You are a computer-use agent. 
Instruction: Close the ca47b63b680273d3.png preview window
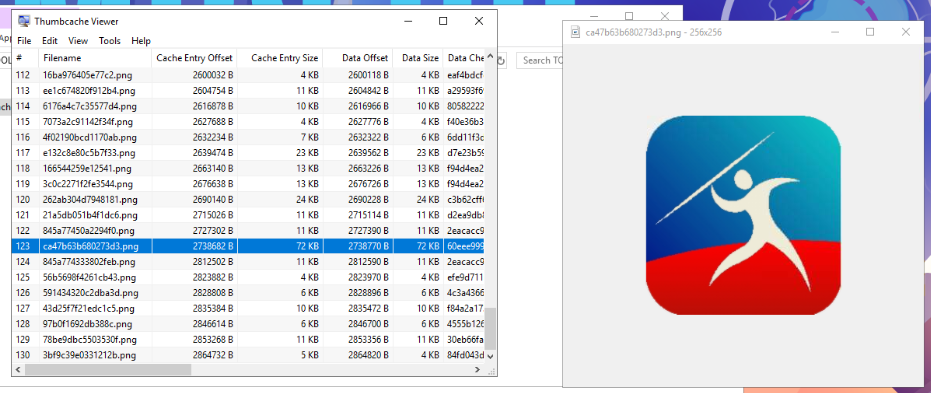tap(906, 32)
